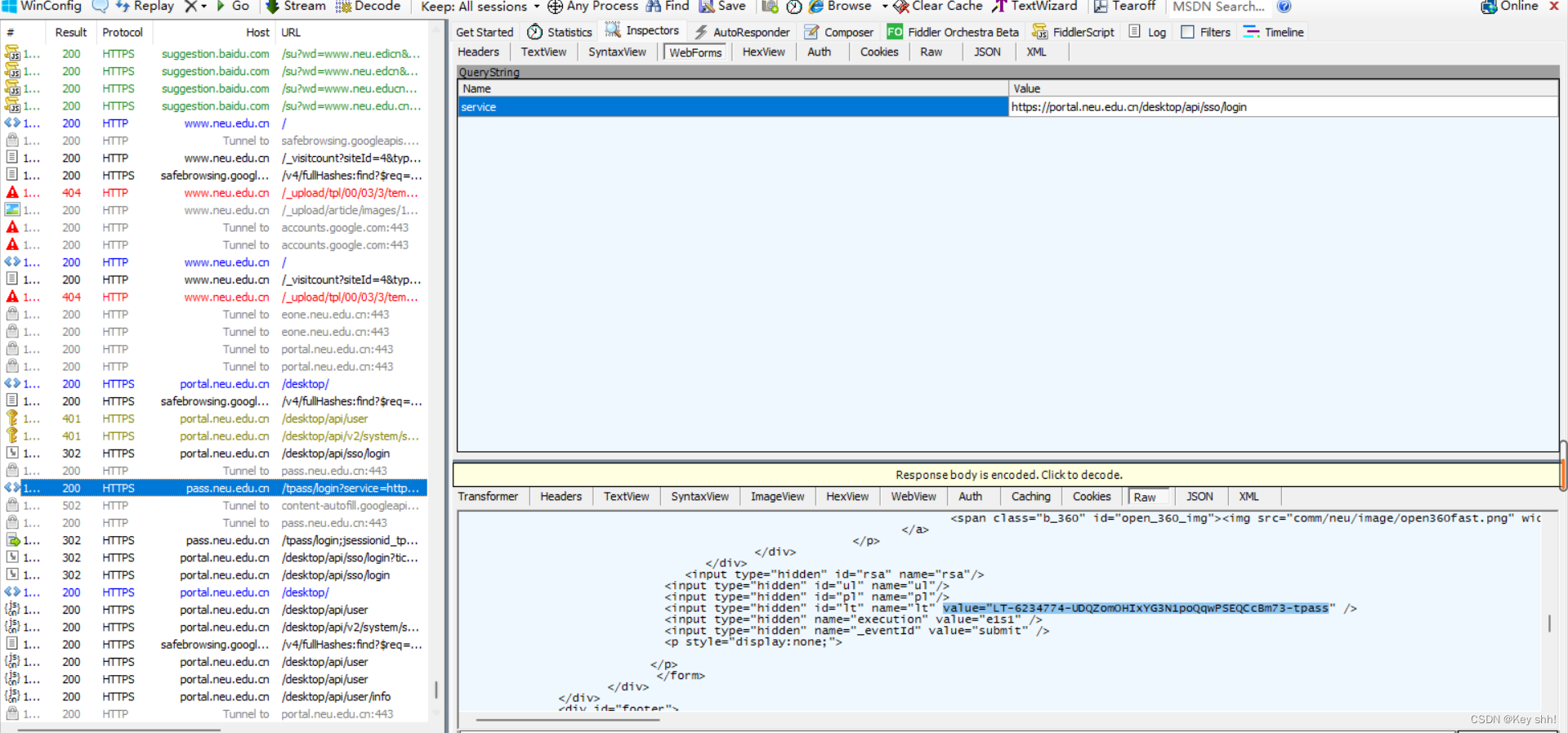Select request Raw inspector tab
This screenshot has width=1568, height=733.
[931, 51]
